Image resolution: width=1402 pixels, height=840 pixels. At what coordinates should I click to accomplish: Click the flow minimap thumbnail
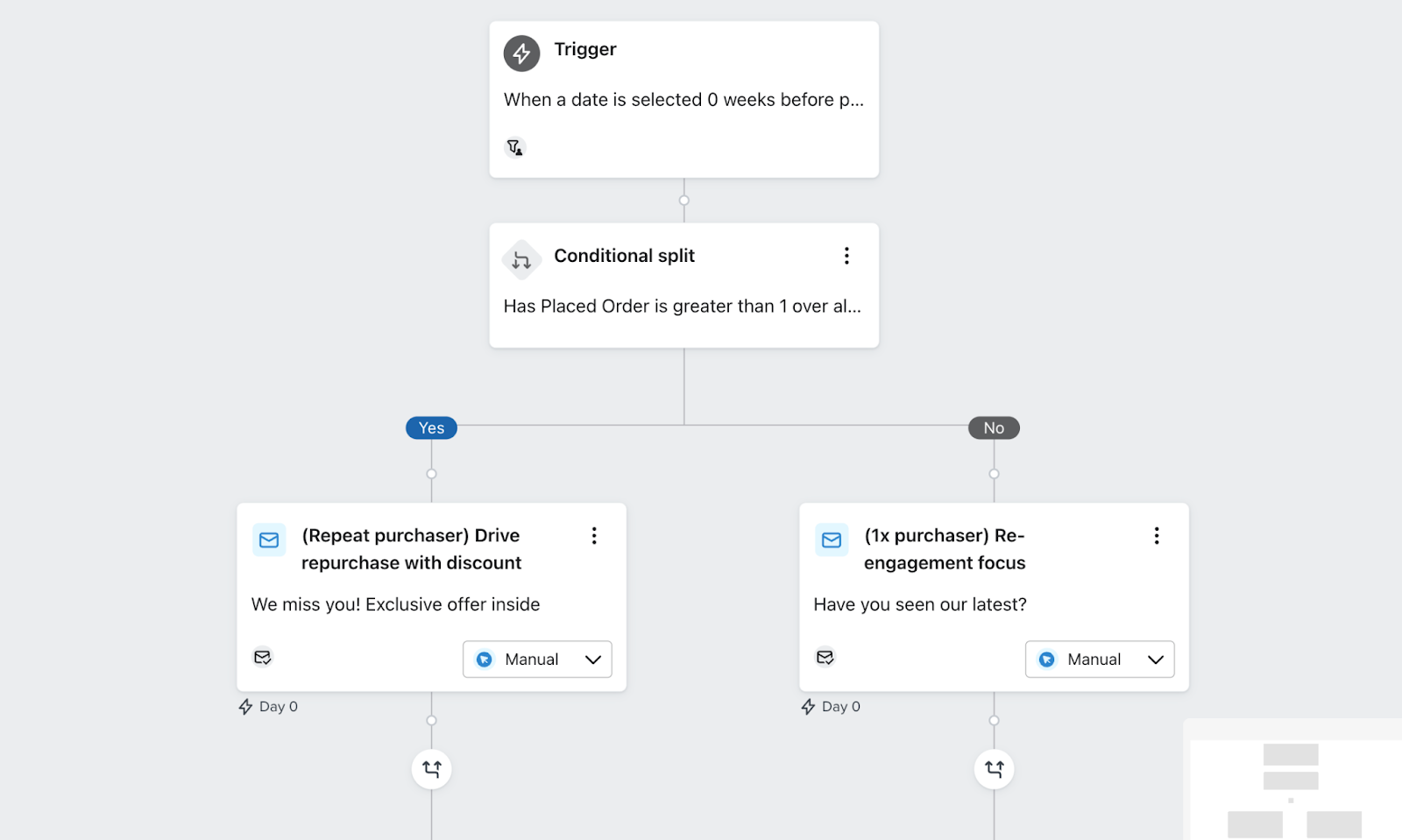tap(1293, 780)
